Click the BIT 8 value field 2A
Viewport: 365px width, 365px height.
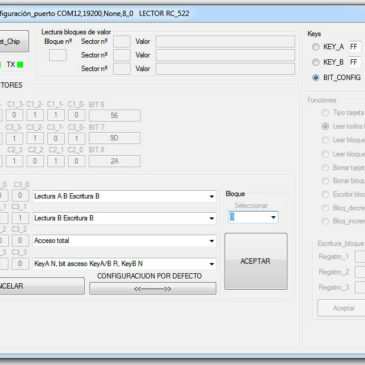tap(115, 161)
